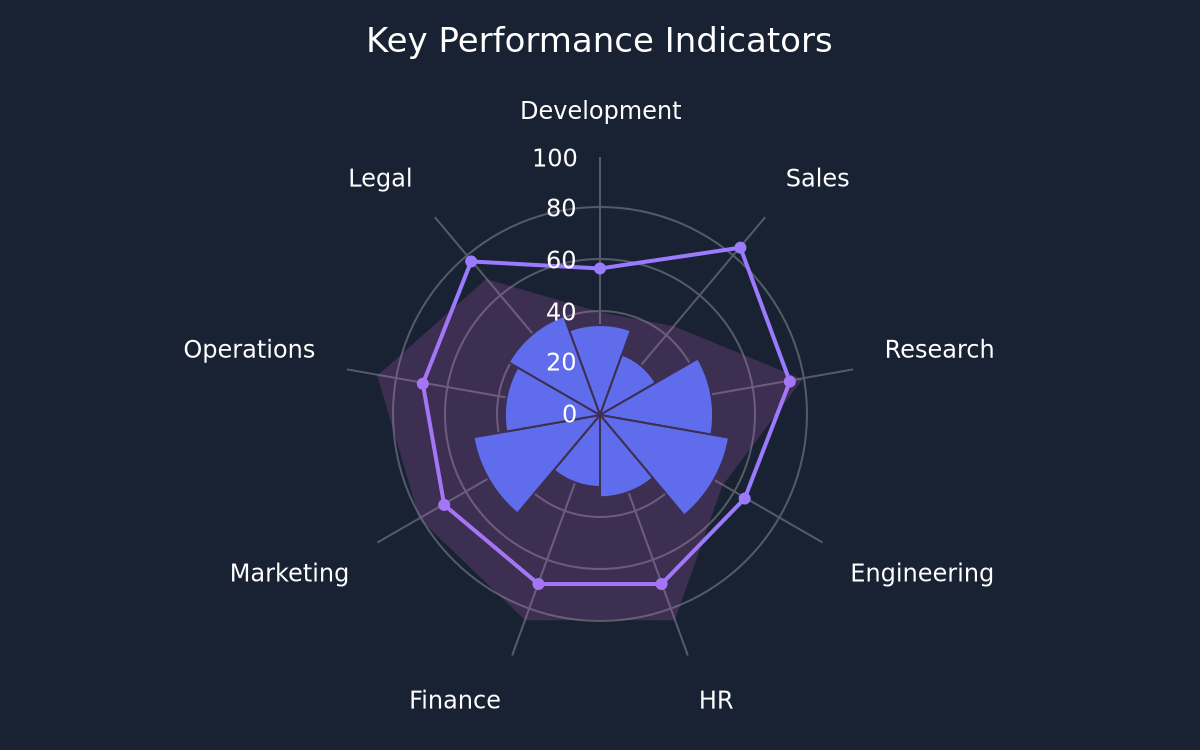This screenshot has width=1200, height=750.
Task: Click the Sales category label
Action: (x=817, y=179)
